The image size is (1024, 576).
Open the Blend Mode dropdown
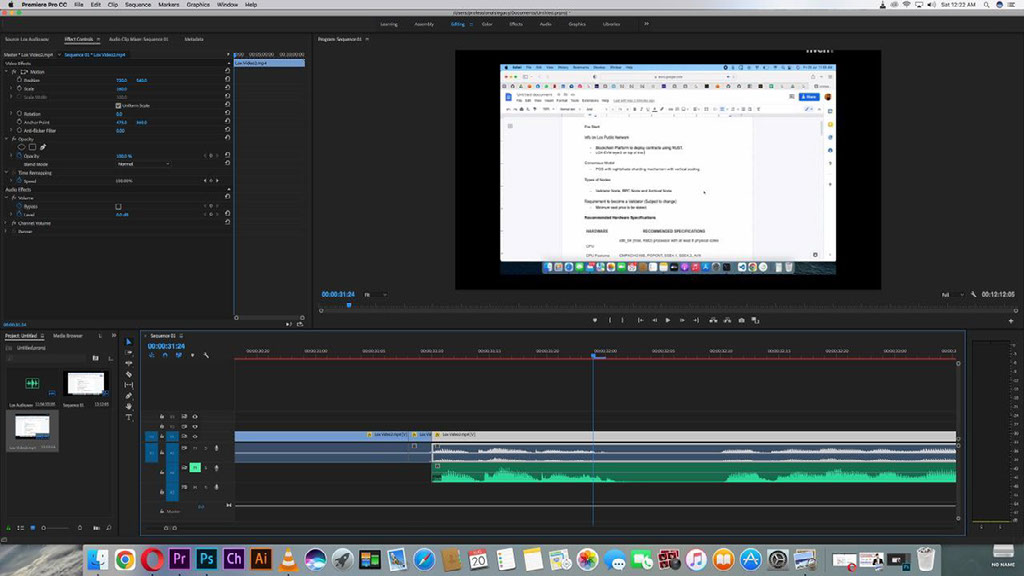pyautogui.click(x=142, y=164)
